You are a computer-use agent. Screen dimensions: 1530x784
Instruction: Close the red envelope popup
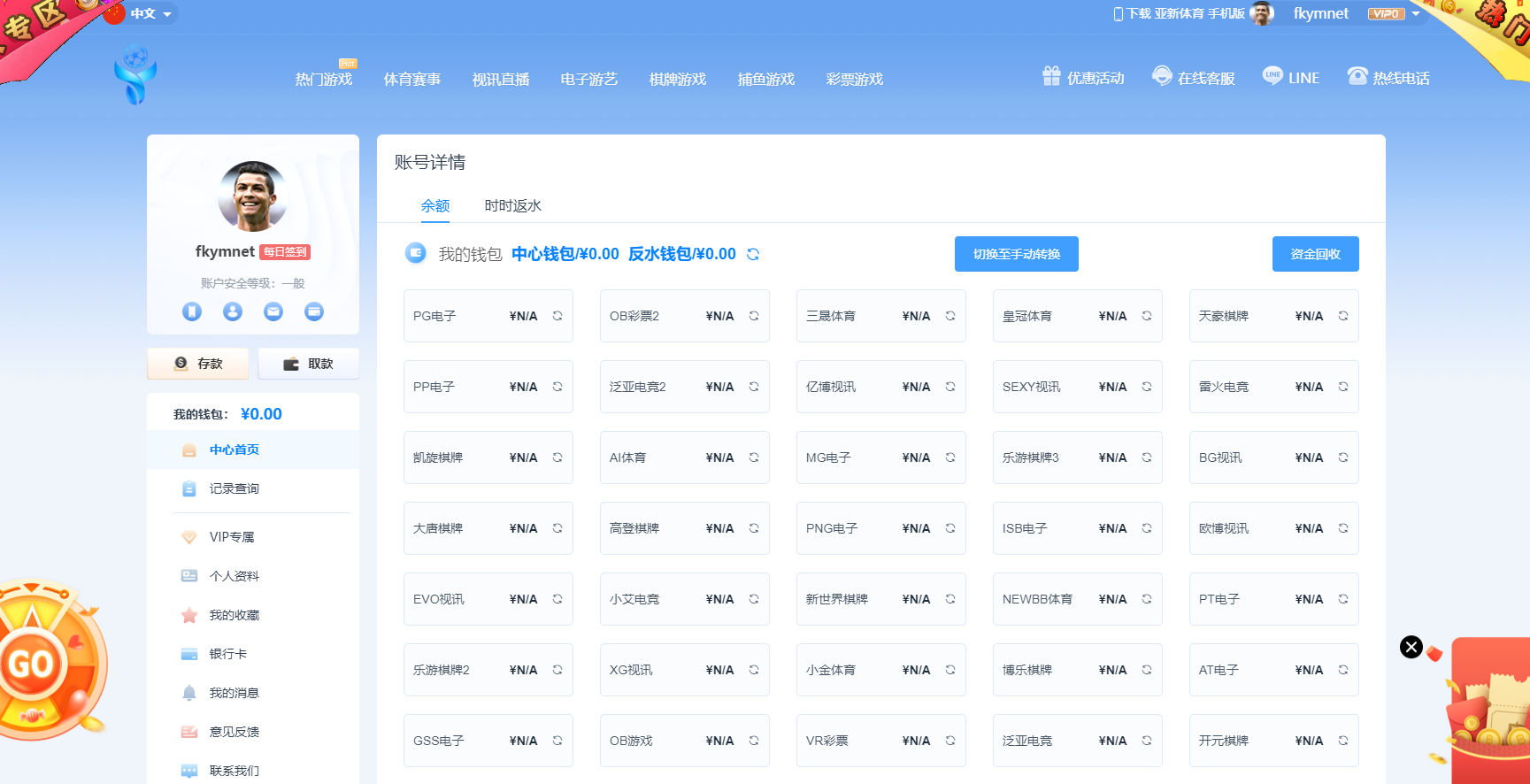1411,647
